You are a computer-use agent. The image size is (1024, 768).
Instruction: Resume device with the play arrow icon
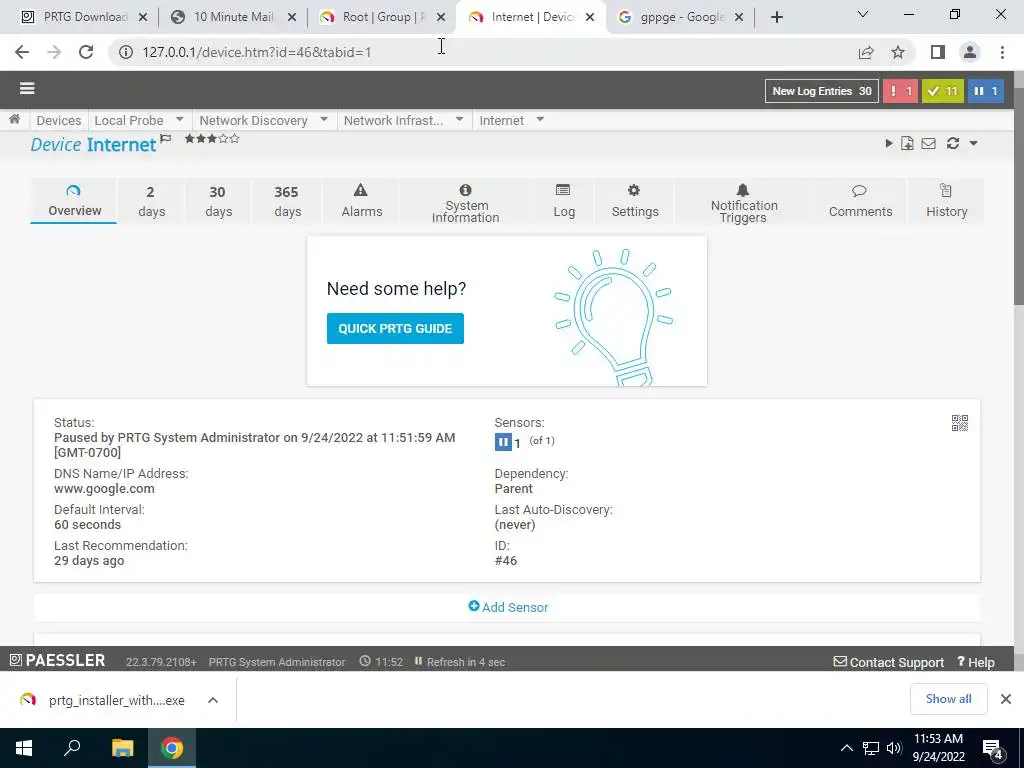click(x=888, y=143)
